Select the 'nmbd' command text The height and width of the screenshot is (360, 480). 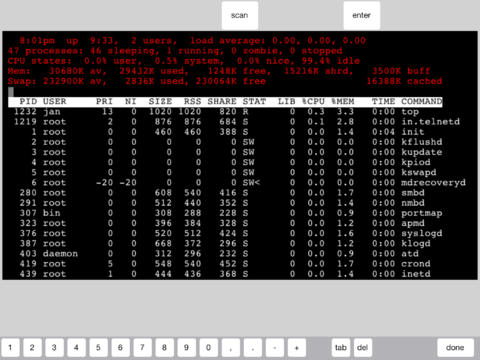point(413,203)
